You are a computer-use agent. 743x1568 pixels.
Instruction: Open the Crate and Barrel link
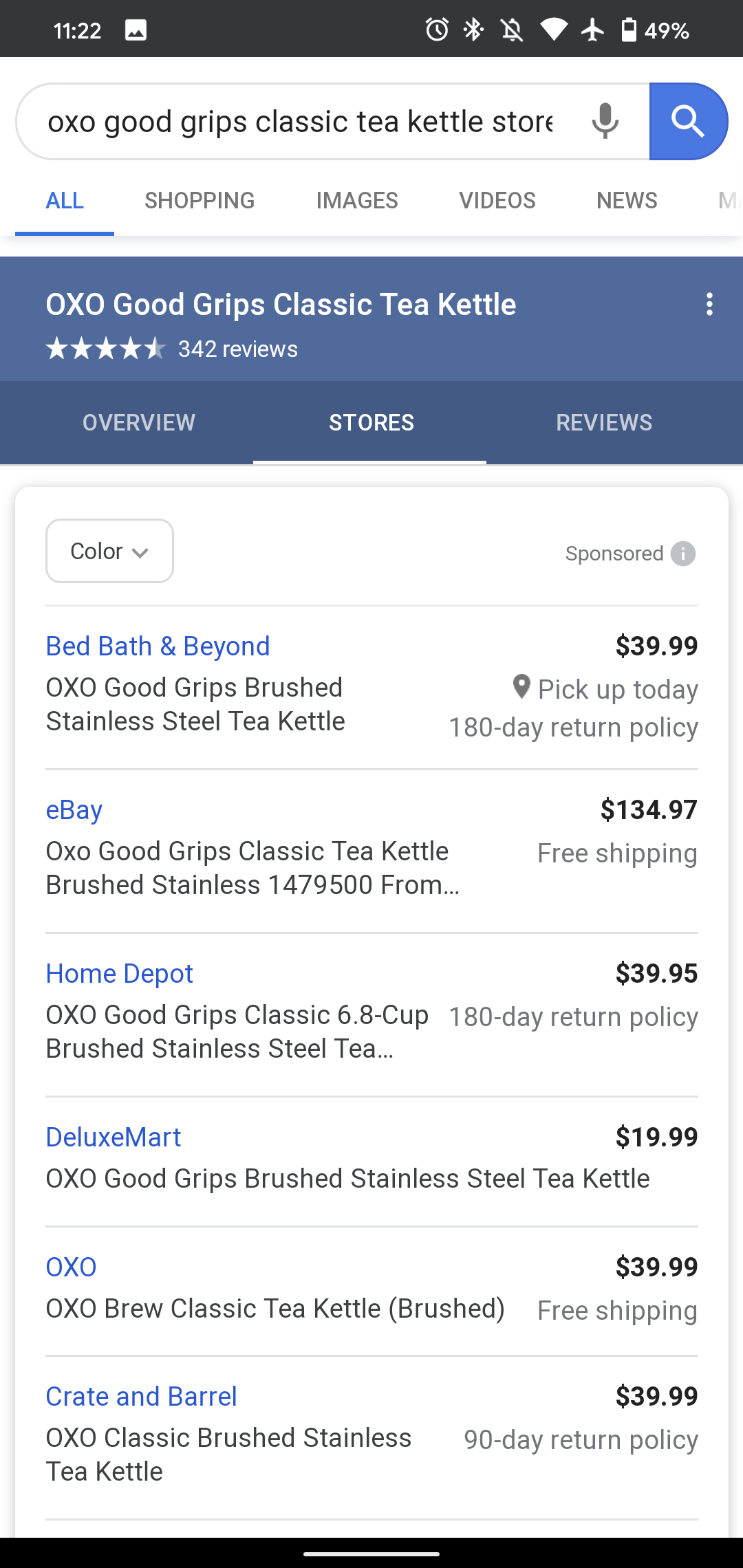(x=141, y=1397)
